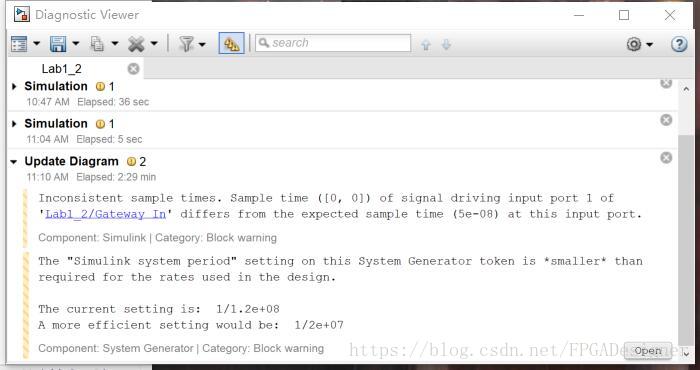Screen dimensions: 700x370
Task: Maximize the Diagnostic Viewer window
Action: click(624, 15)
